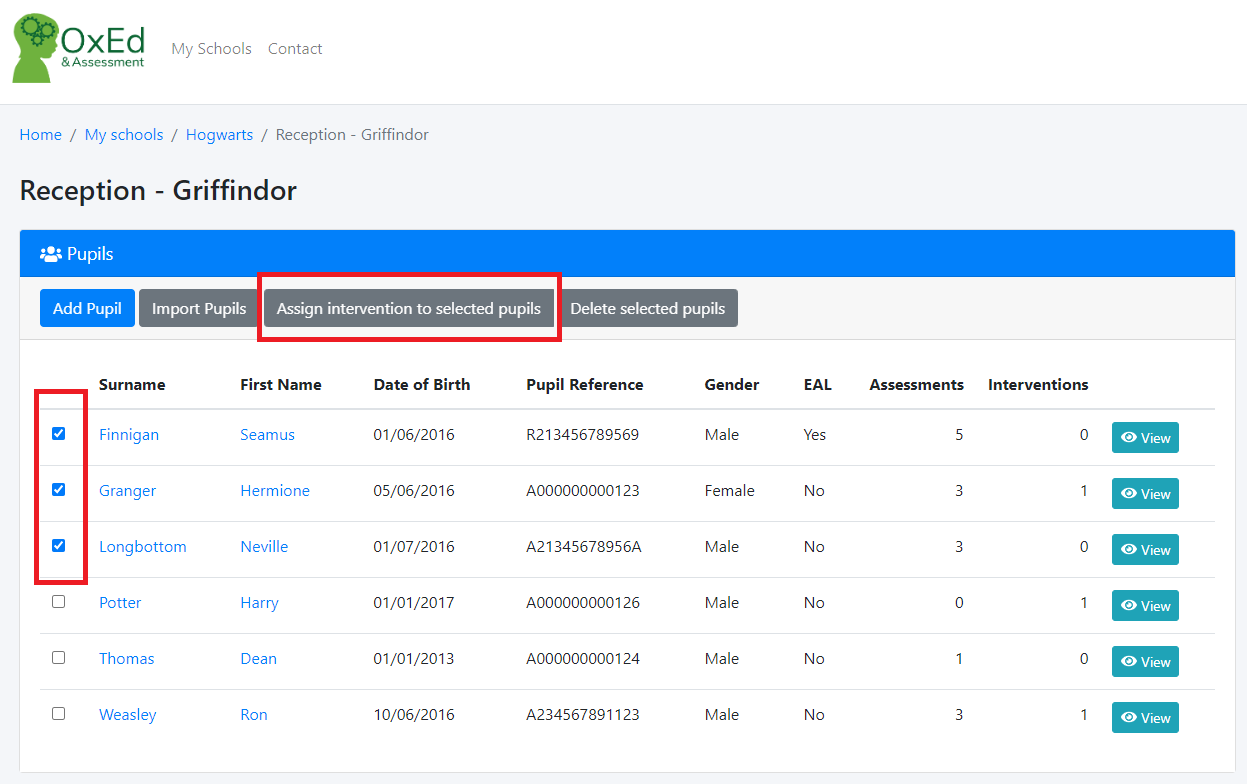Click Delete selected pupils button

(647, 308)
